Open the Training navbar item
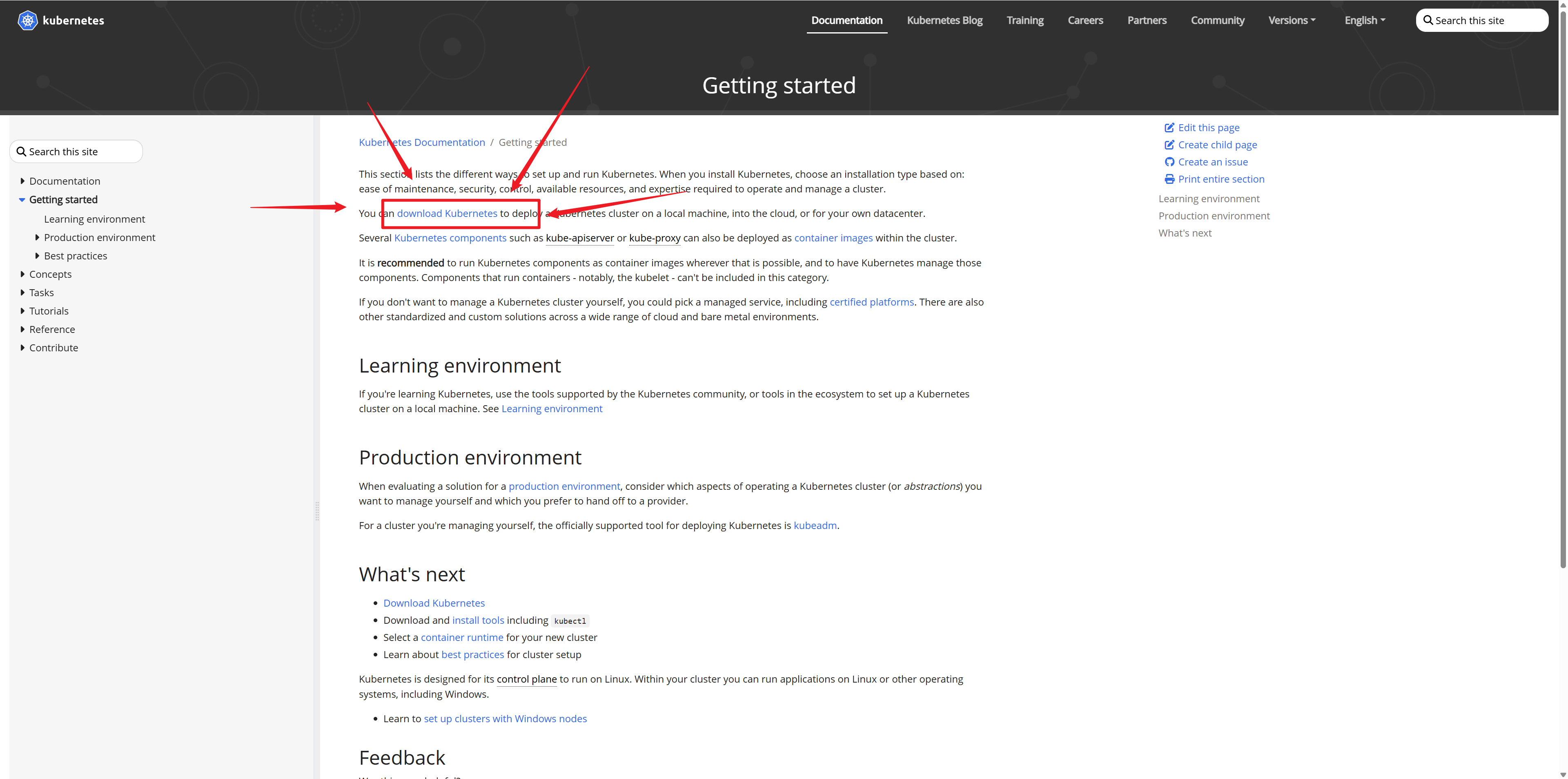1568x779 pixels. click(1025, 20)
